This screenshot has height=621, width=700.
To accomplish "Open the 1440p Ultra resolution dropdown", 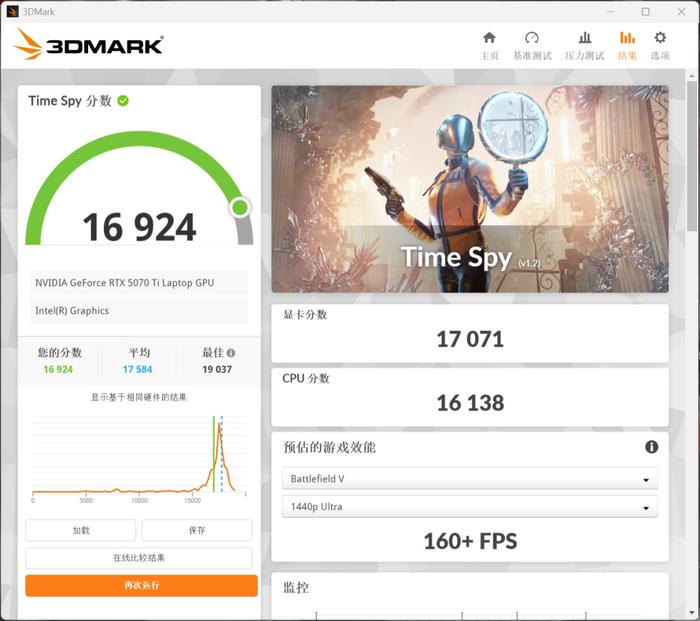I will [470, 507].
